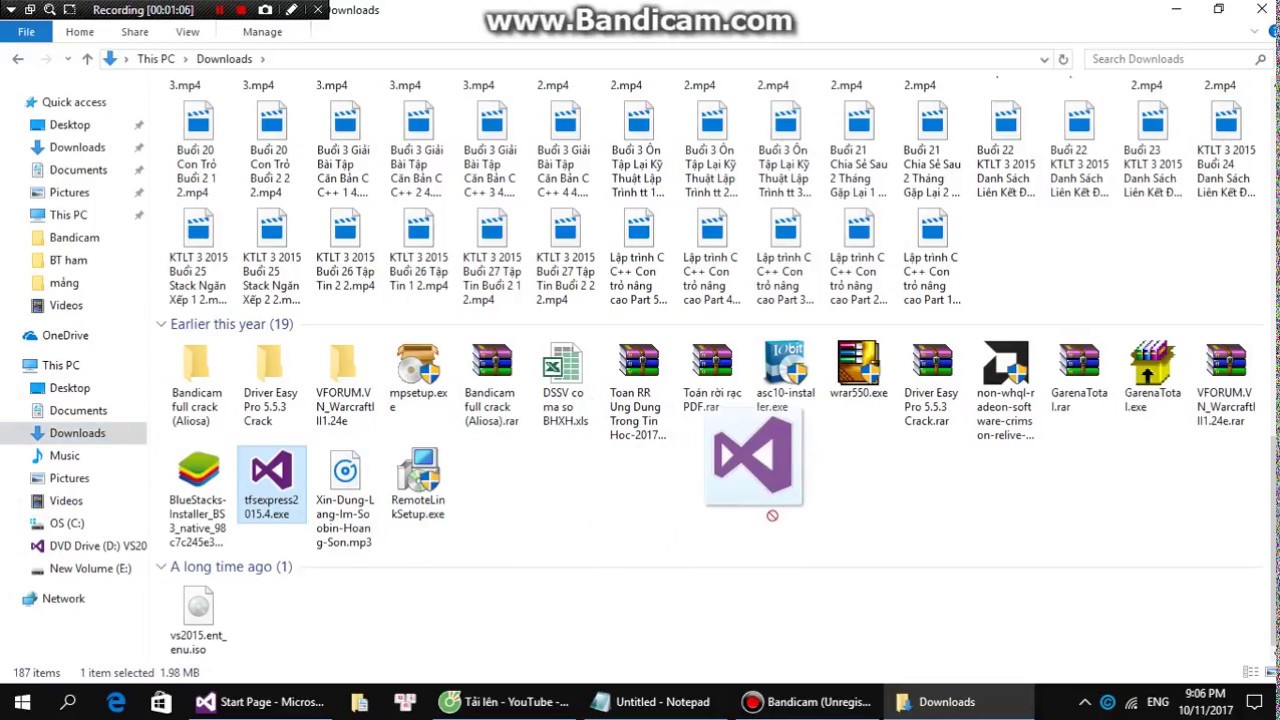The image size is (1280, 720).
Task: Select Driver Easy Pro 5.5.3 Crack folder
Action: point(271,385)
